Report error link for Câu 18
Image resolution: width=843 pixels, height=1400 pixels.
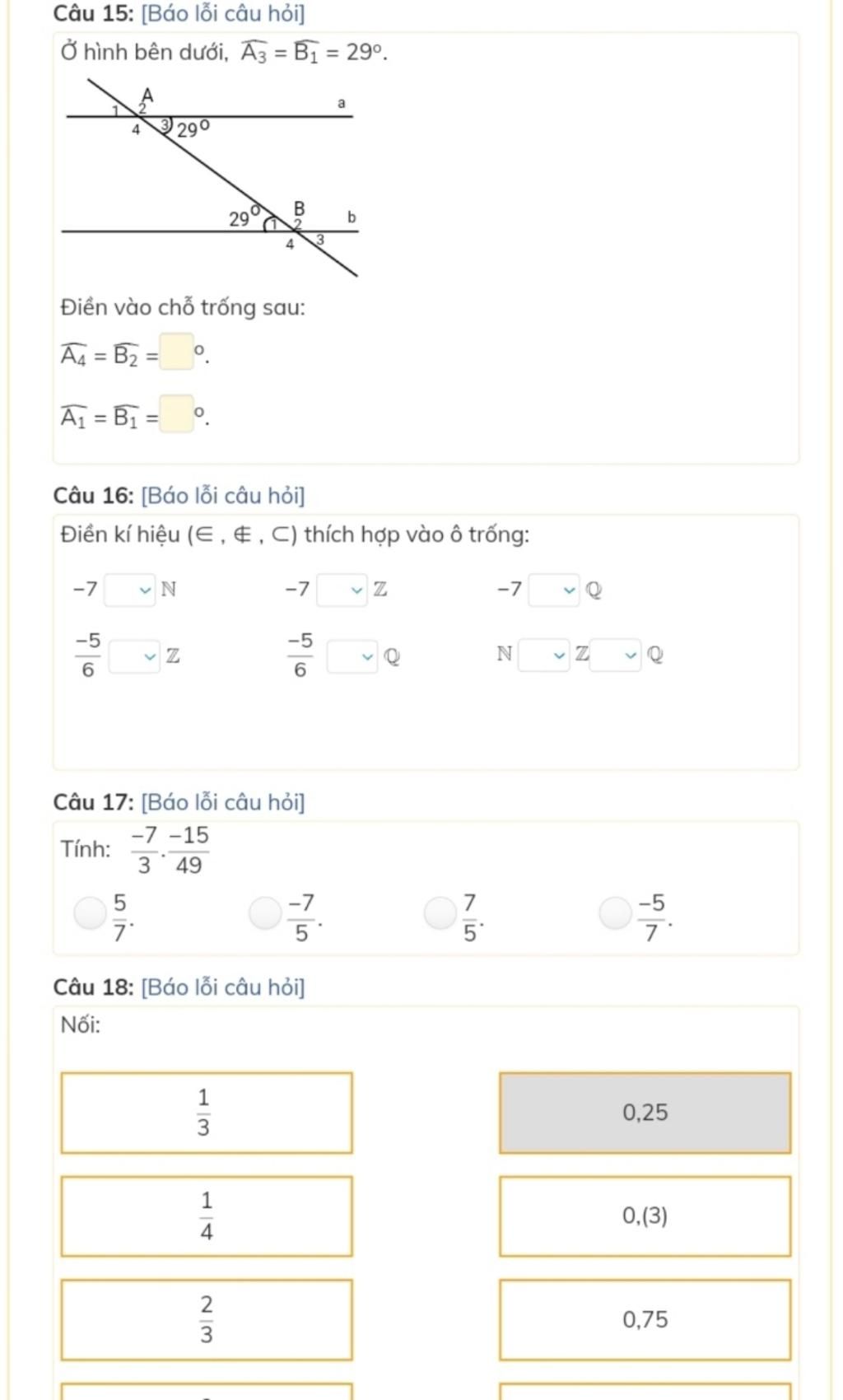[x=223, y=987]
